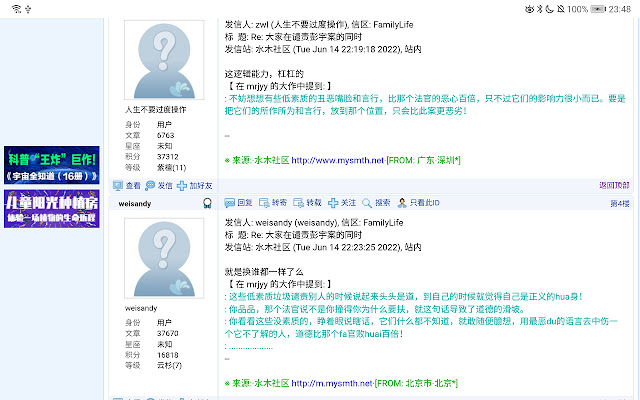The height and width of the screenshot is (400, 640).
Task: Click the weisandy username in the post header
Action: [135, 204]
